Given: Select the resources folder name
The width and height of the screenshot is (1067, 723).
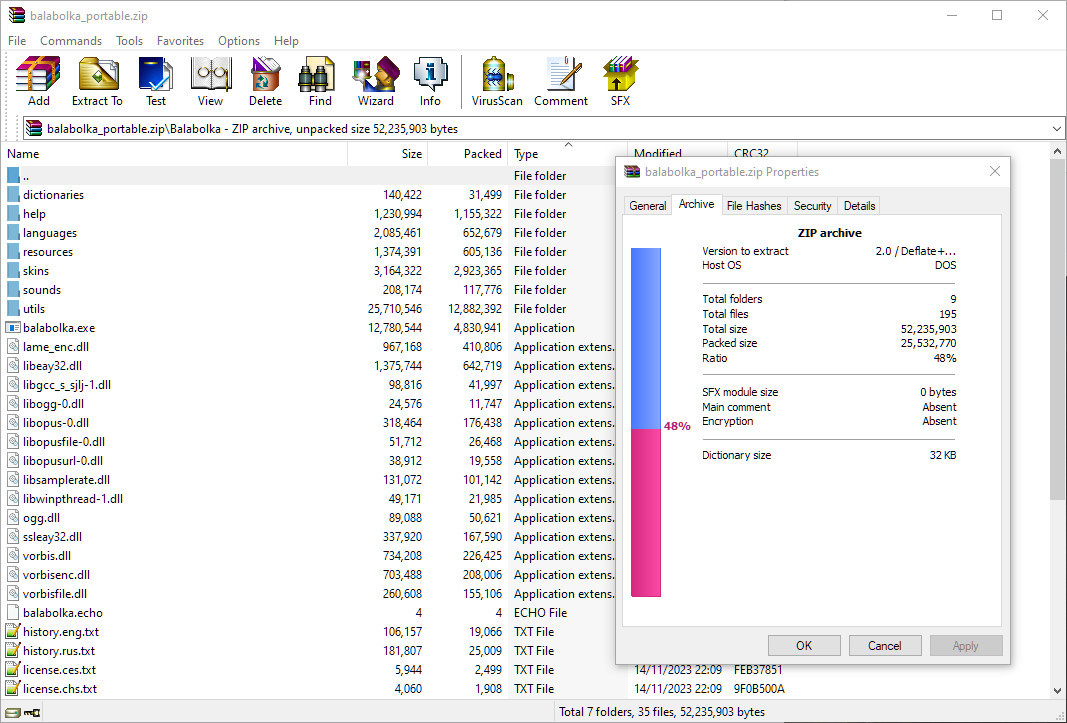Looking at the screenshot, I should point(48,252).
